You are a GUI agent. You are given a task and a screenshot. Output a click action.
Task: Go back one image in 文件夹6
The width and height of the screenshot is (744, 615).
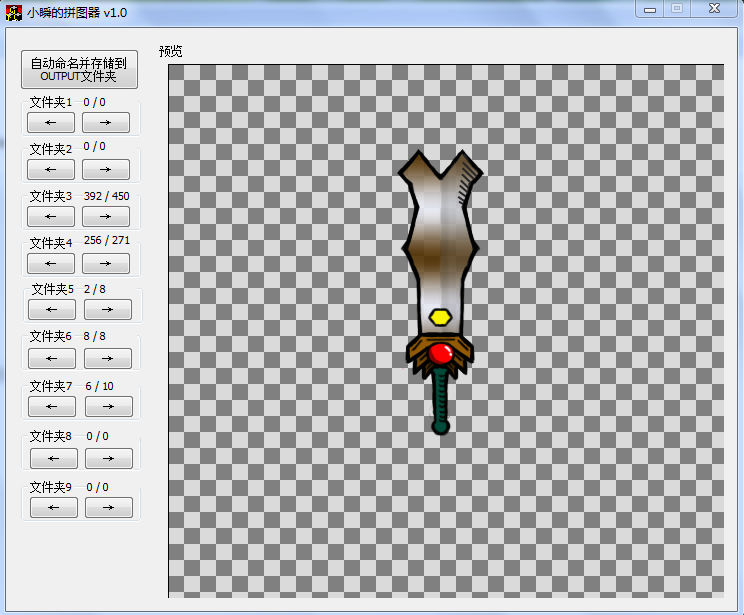click(52, 358)
